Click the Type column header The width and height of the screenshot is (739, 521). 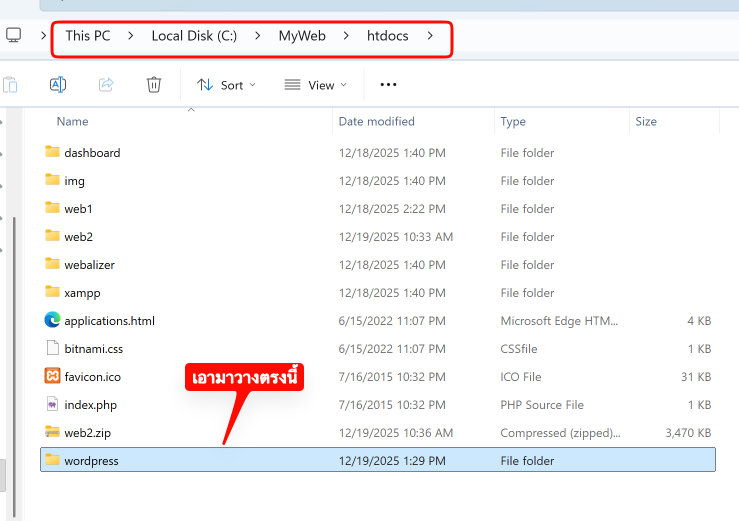coord(513,121)
